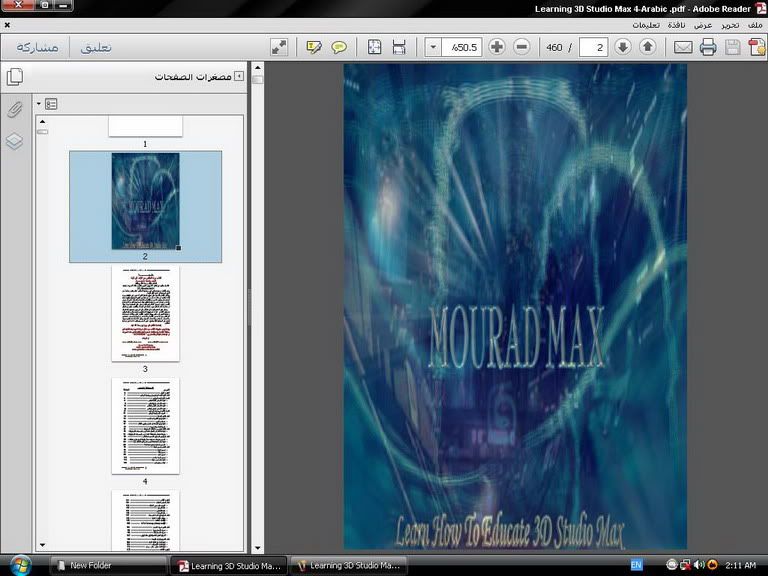Click the EN language indicator
The height and width of the screenshot is (576, 768).
click(x=636, y=565)
